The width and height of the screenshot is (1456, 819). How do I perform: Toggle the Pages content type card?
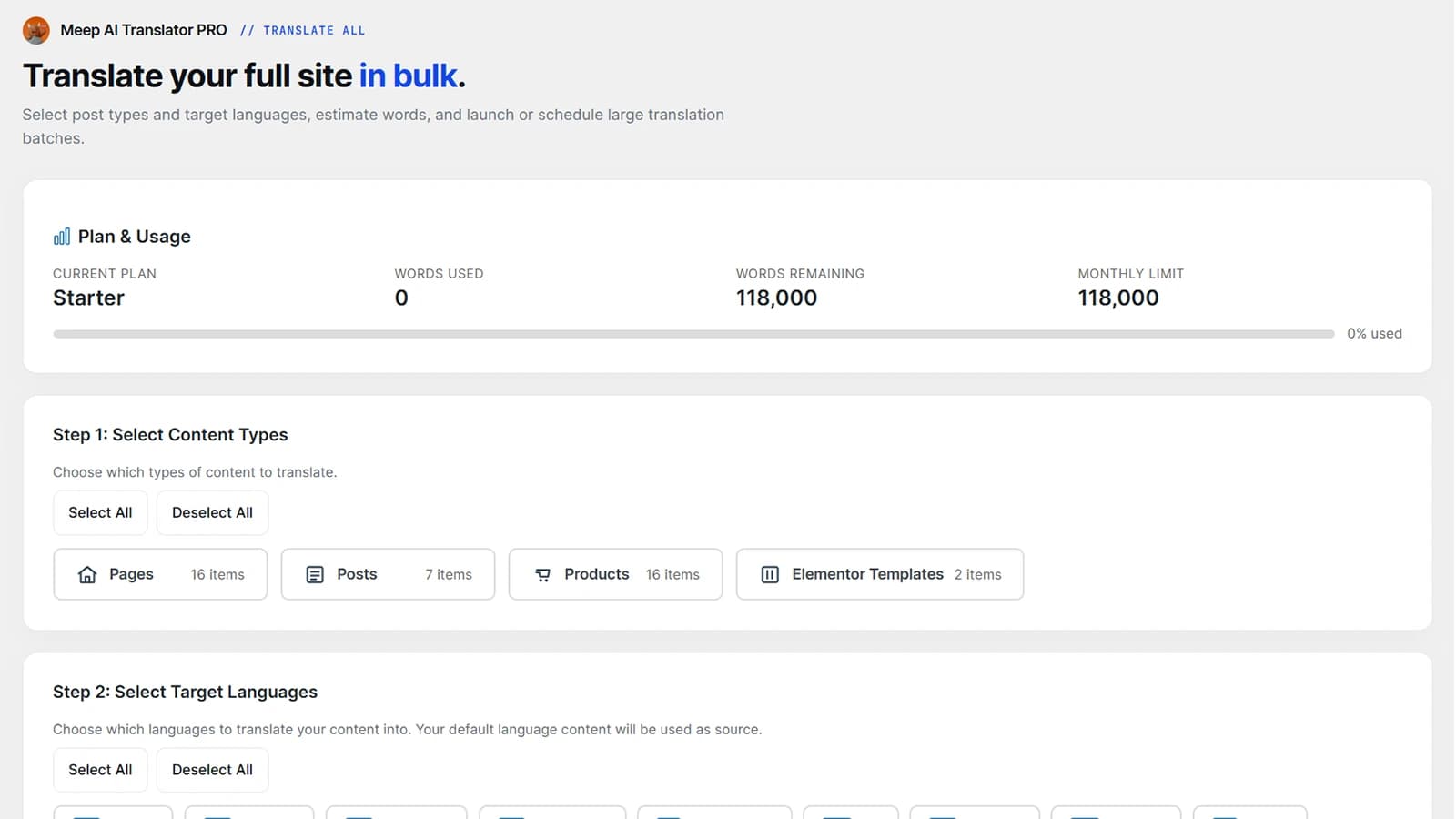[x=160, y=574]
